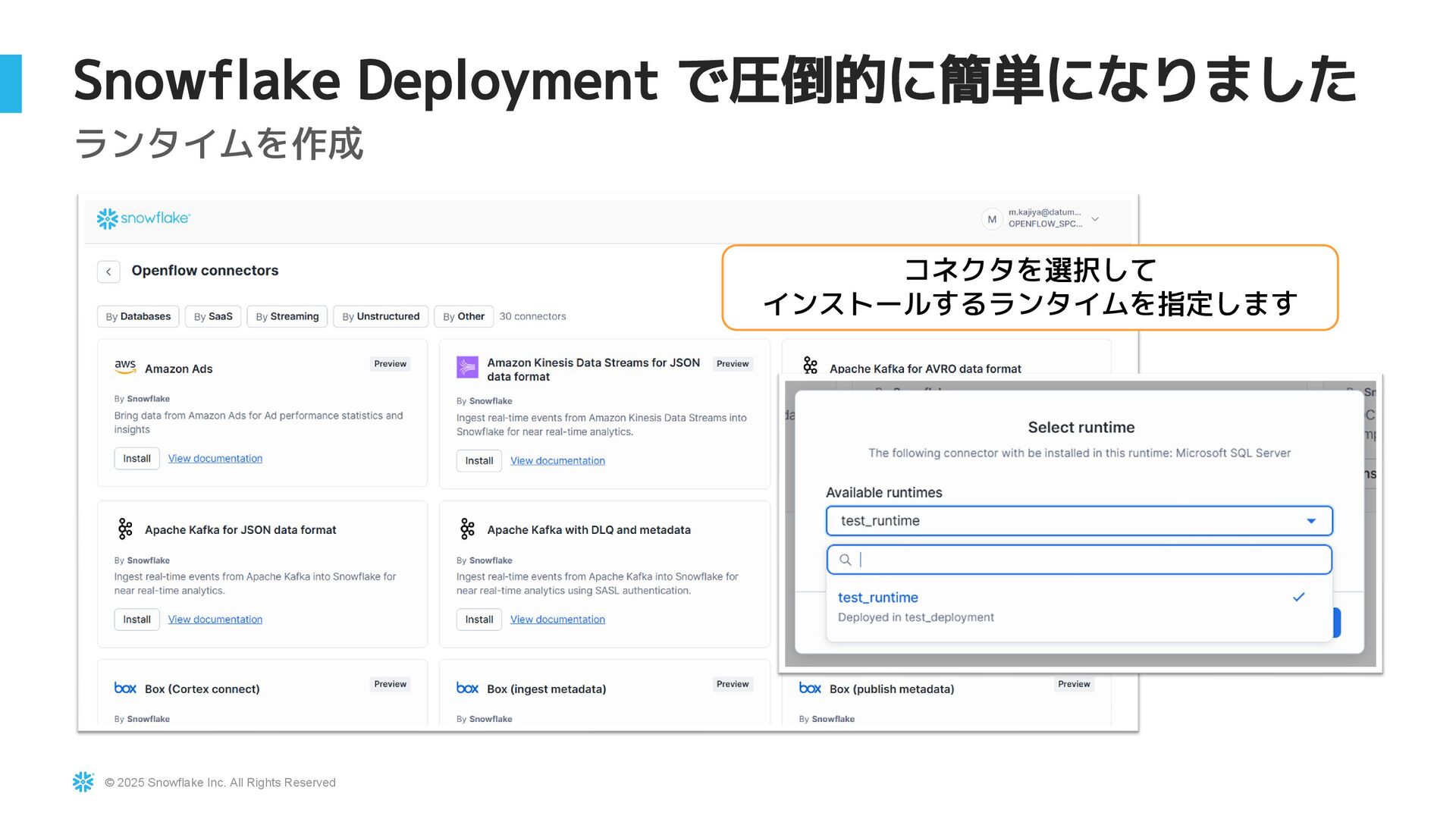Click the user avatar M icon
The width and height of the screenshot is (1456, 819).
pyautogui.click(x=991, y=219)
